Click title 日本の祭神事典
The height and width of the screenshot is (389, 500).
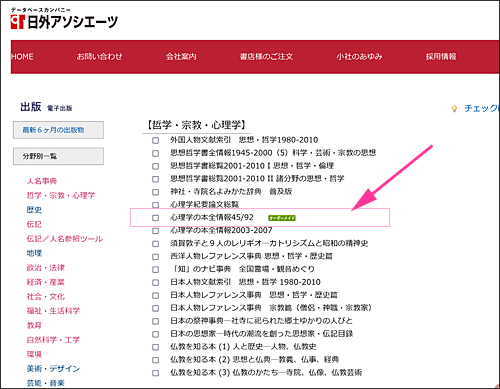[261, 321]
